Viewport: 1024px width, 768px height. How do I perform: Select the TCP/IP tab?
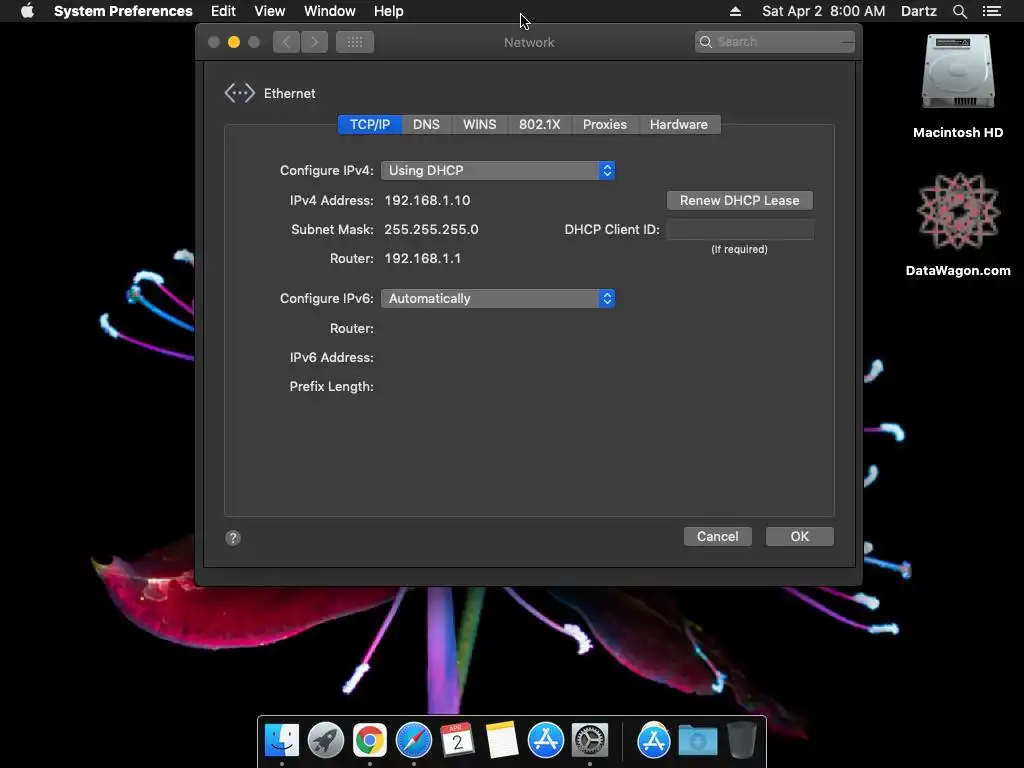[370, 125]
